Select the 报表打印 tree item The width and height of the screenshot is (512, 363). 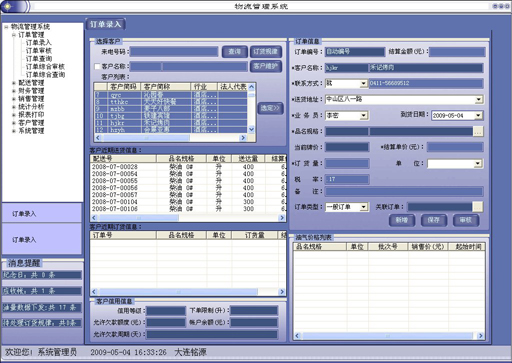(x=31, y=115)
